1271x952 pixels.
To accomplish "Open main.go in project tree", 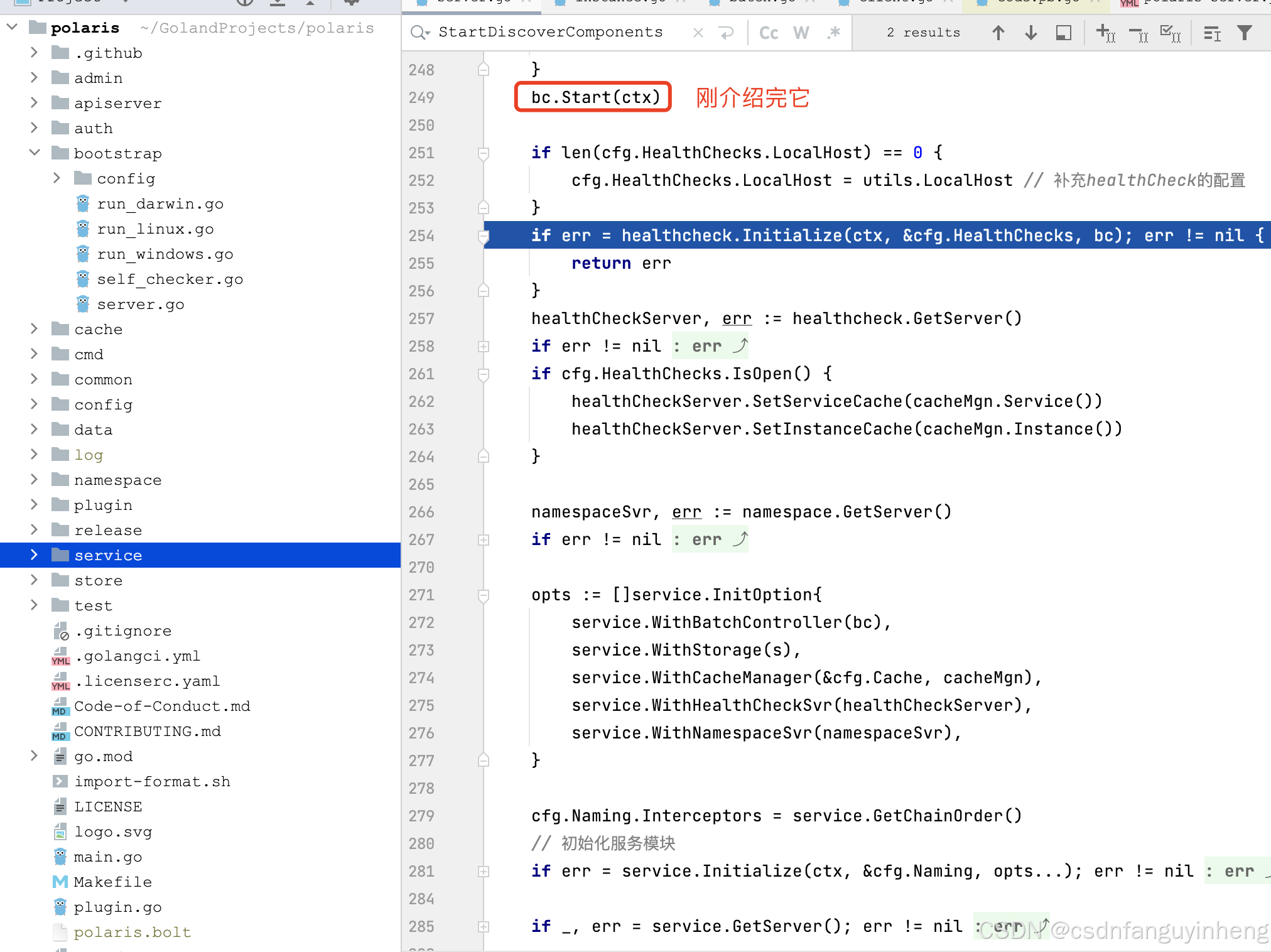I will [x=107, y=857].
